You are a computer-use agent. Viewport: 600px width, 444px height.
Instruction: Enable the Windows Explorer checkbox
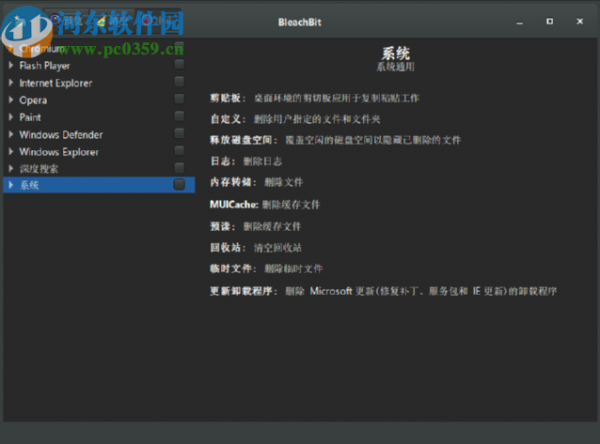(x=179, y=150)
